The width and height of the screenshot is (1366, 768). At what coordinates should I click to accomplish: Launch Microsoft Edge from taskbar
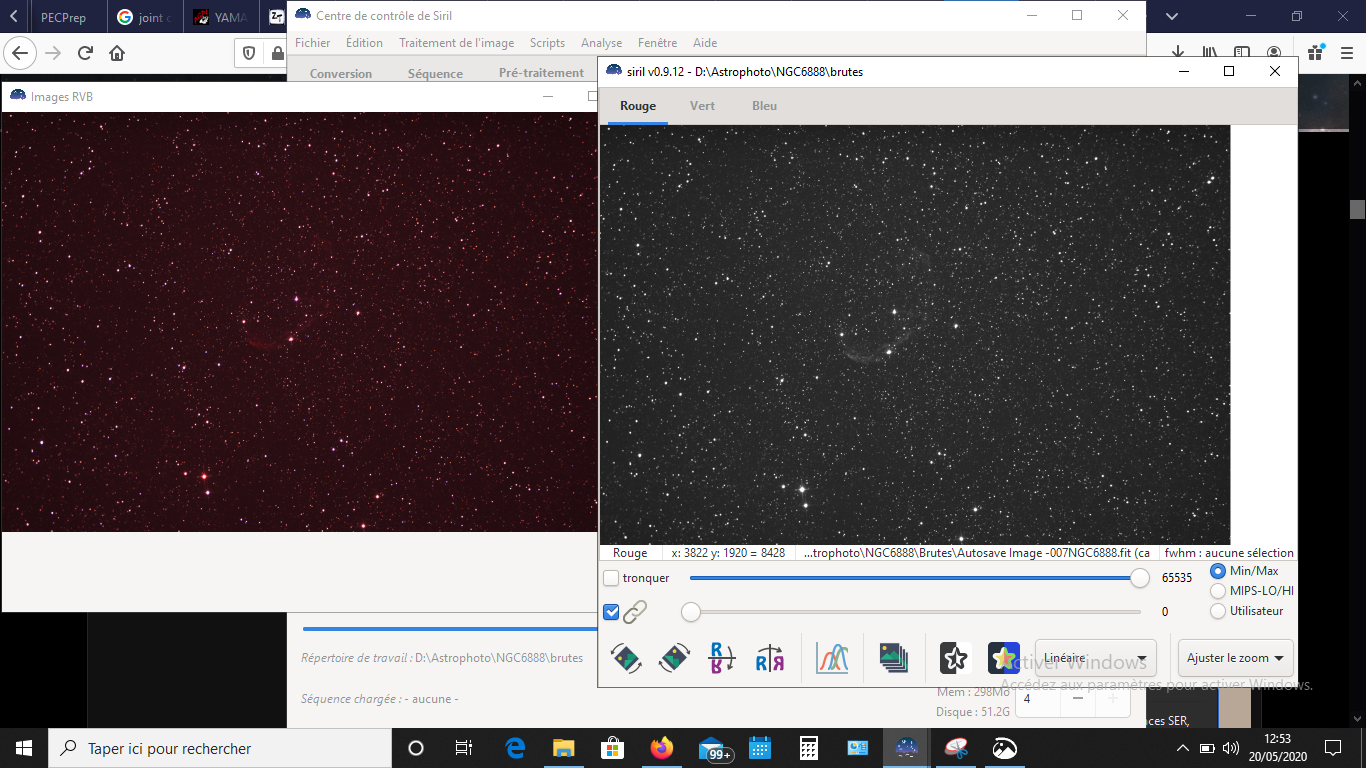point(515,748)
